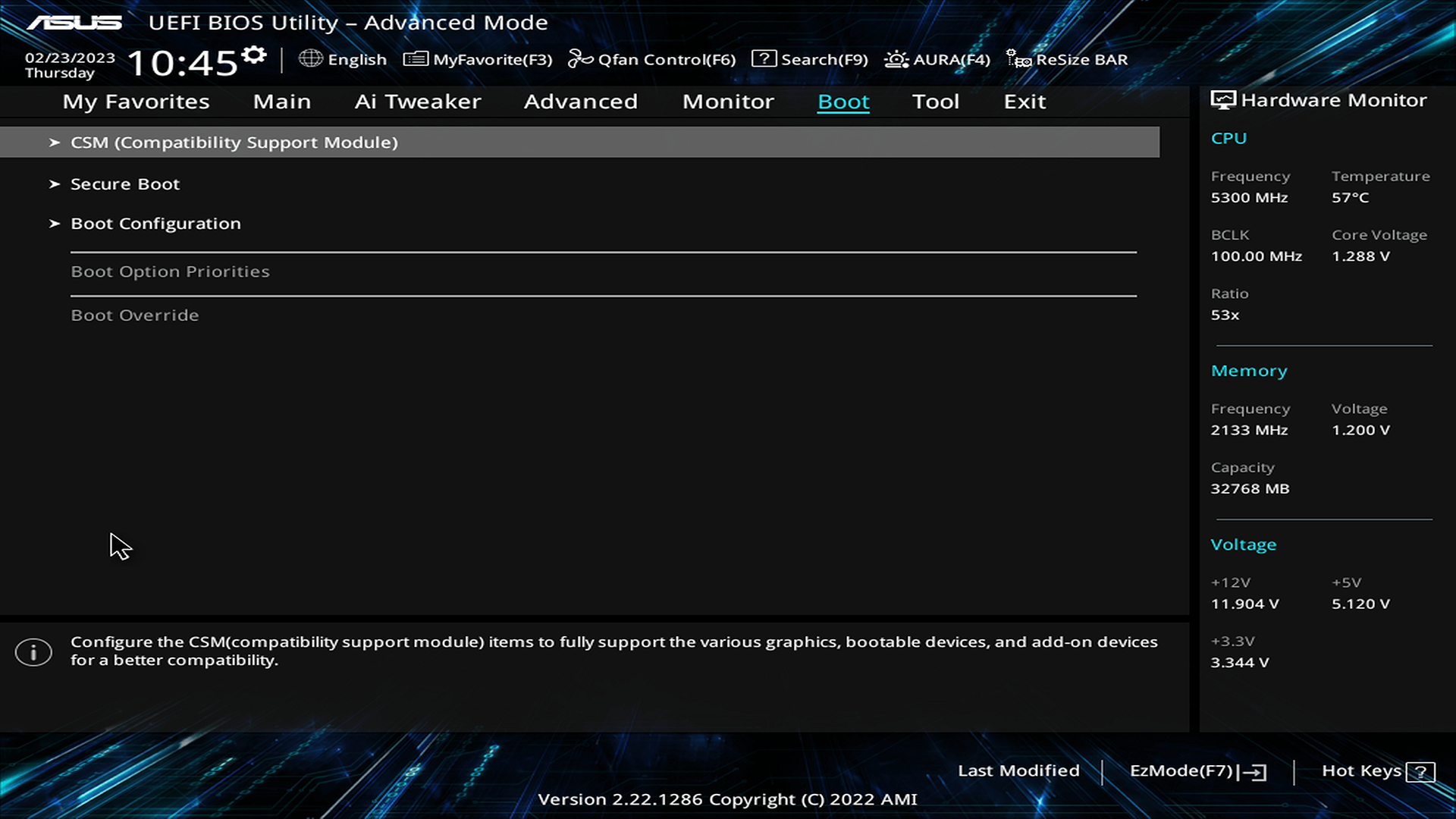
Task: Open MyFavorite(F3) via its keyboard icon
Action: click(x=416, y=59)
